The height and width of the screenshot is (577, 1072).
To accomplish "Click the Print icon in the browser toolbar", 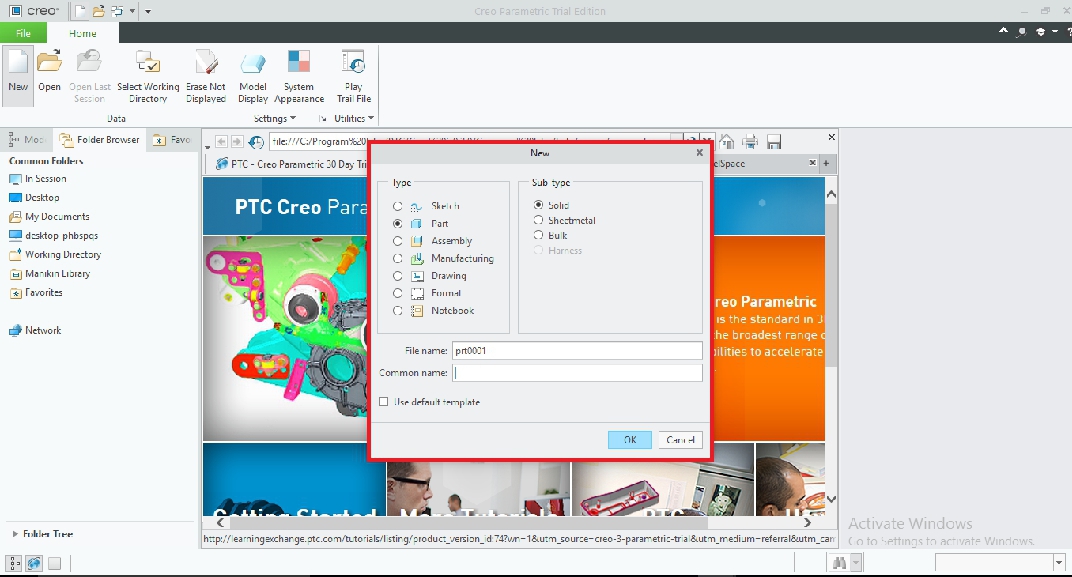I will click(751, 141).
